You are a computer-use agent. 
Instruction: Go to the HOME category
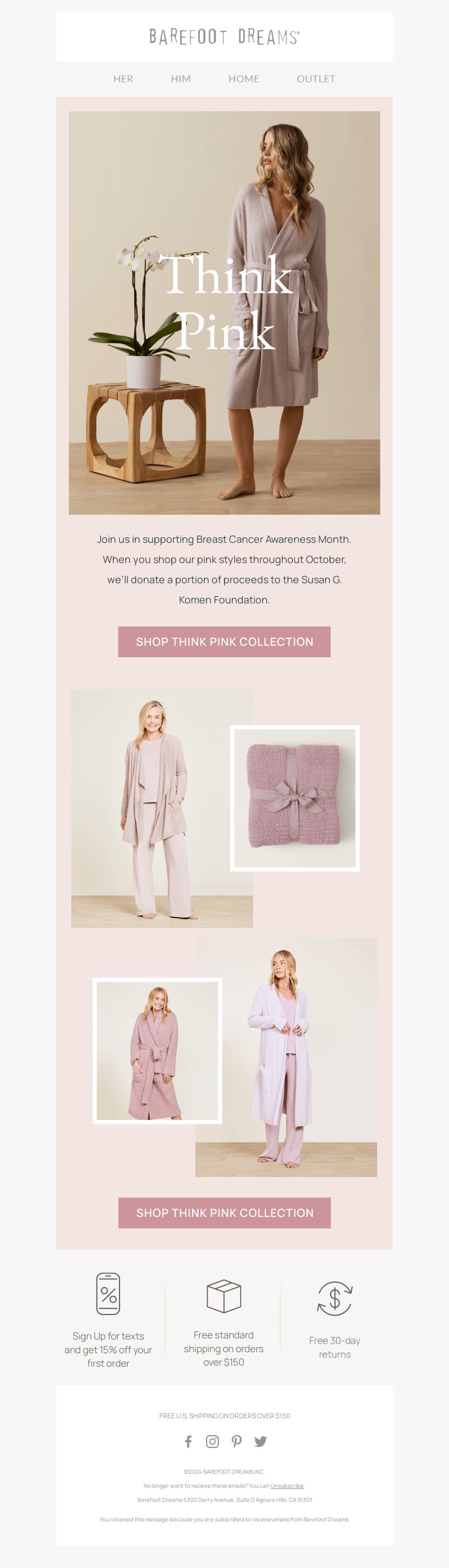[244, 79]
